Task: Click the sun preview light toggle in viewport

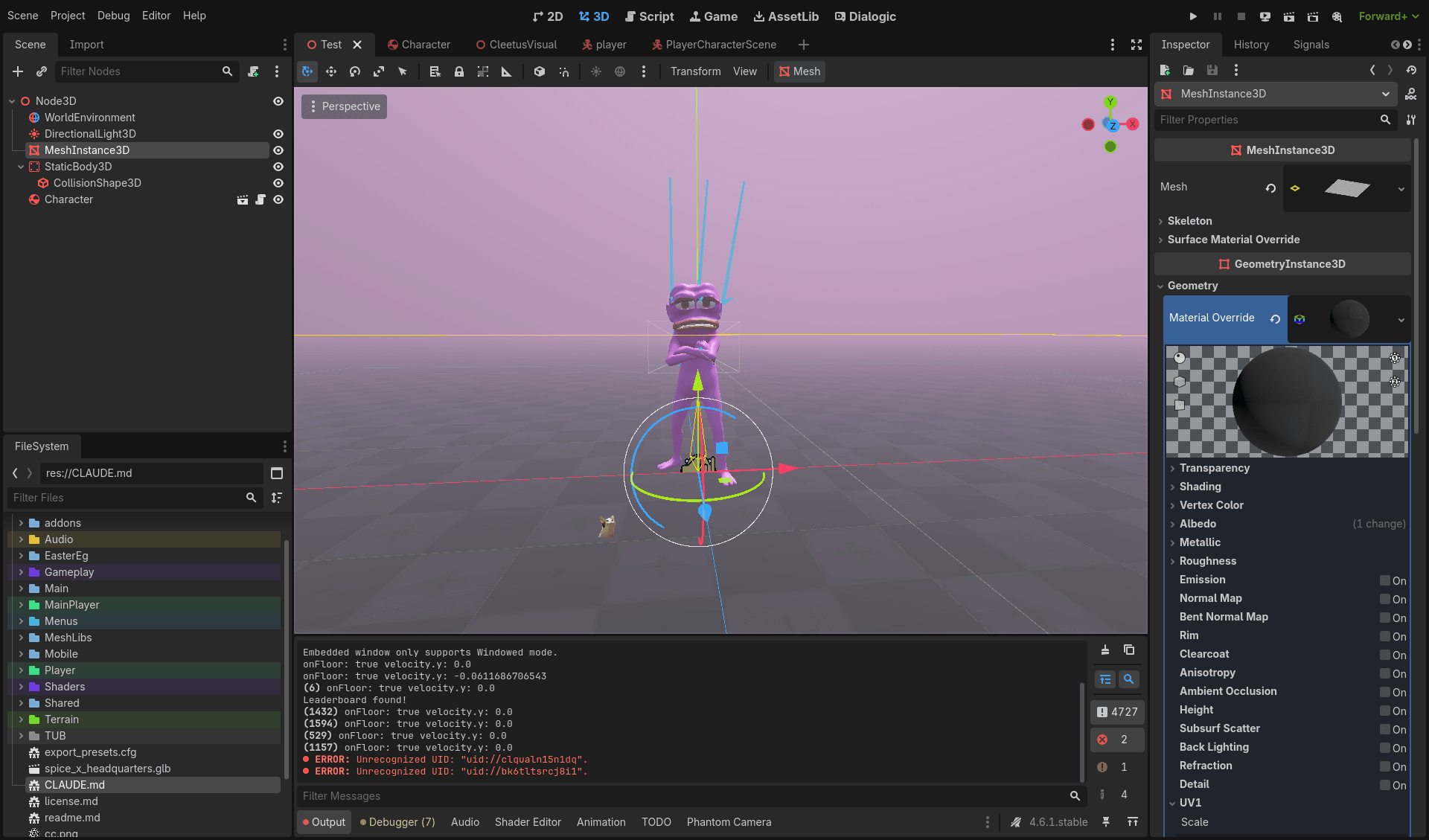Action: tap(596, 71)
